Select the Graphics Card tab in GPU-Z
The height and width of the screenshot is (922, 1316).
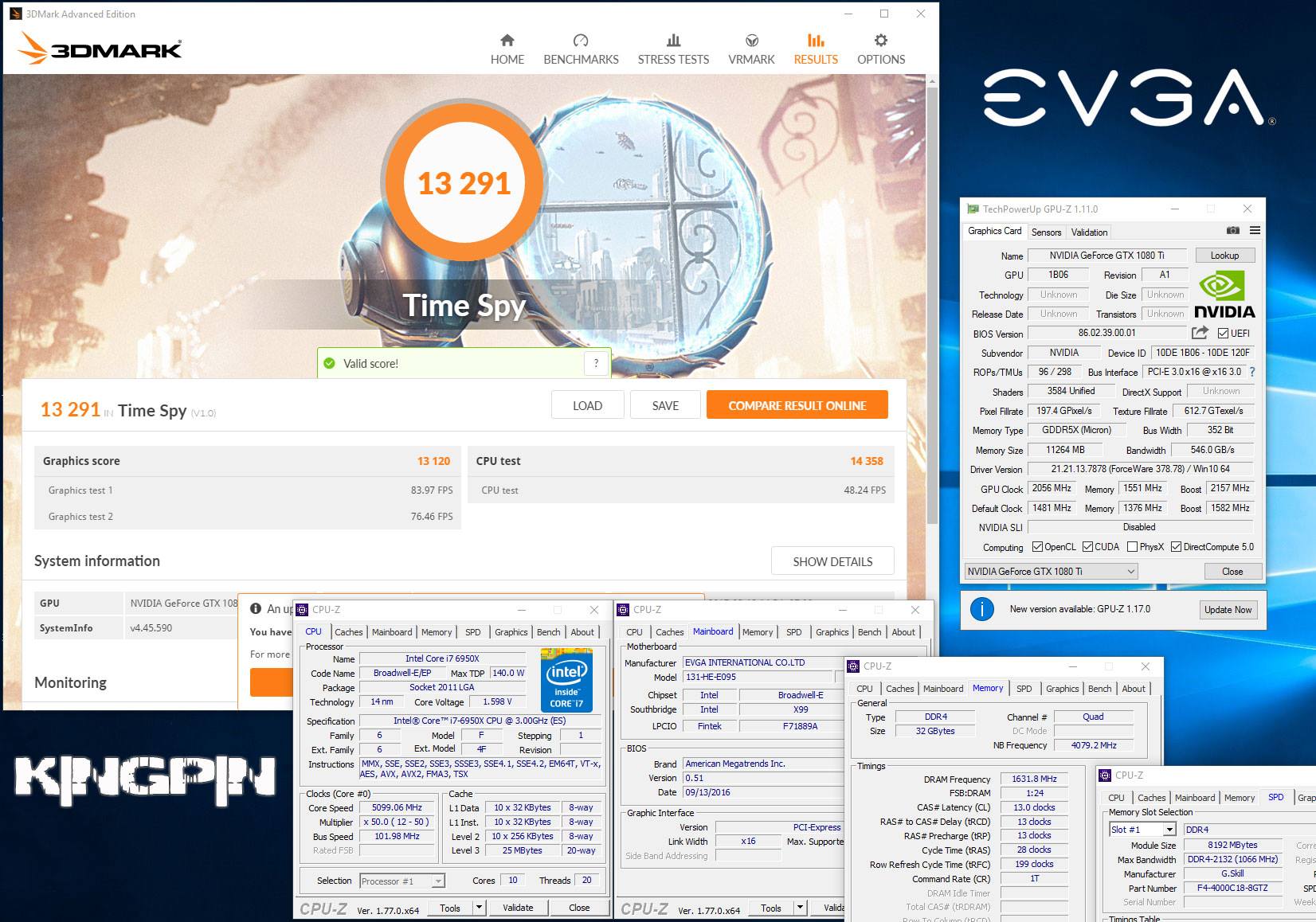pyautogui.click(x=994, y=231)
